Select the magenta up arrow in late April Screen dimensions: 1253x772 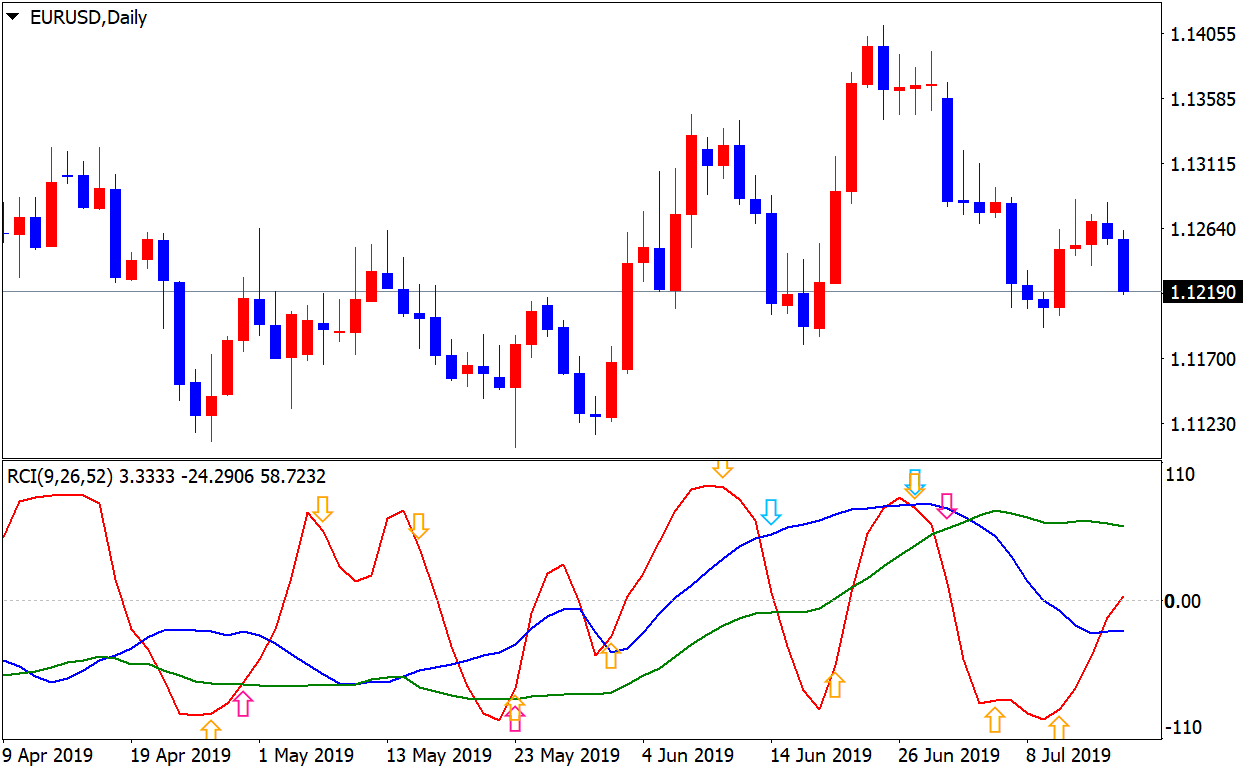tap(243, 704)
